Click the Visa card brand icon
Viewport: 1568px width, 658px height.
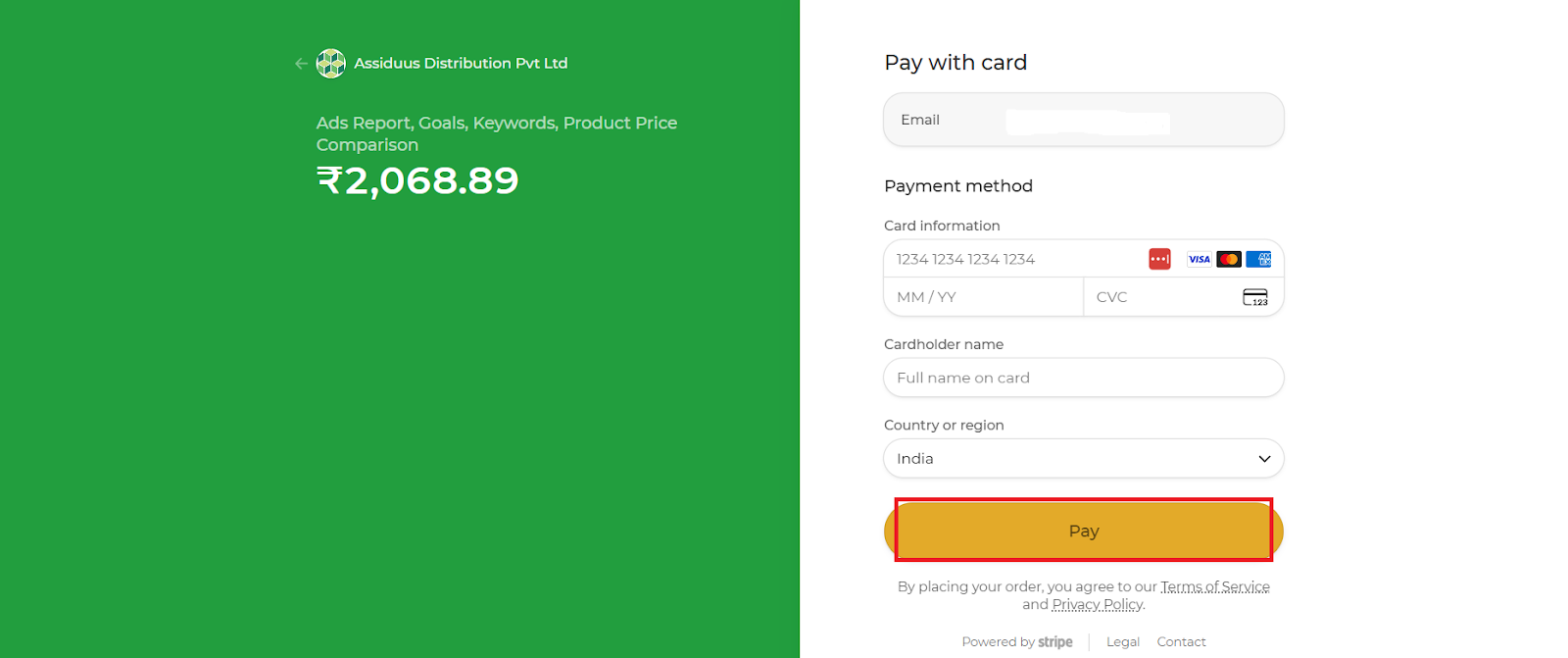tap(1199, 259)
